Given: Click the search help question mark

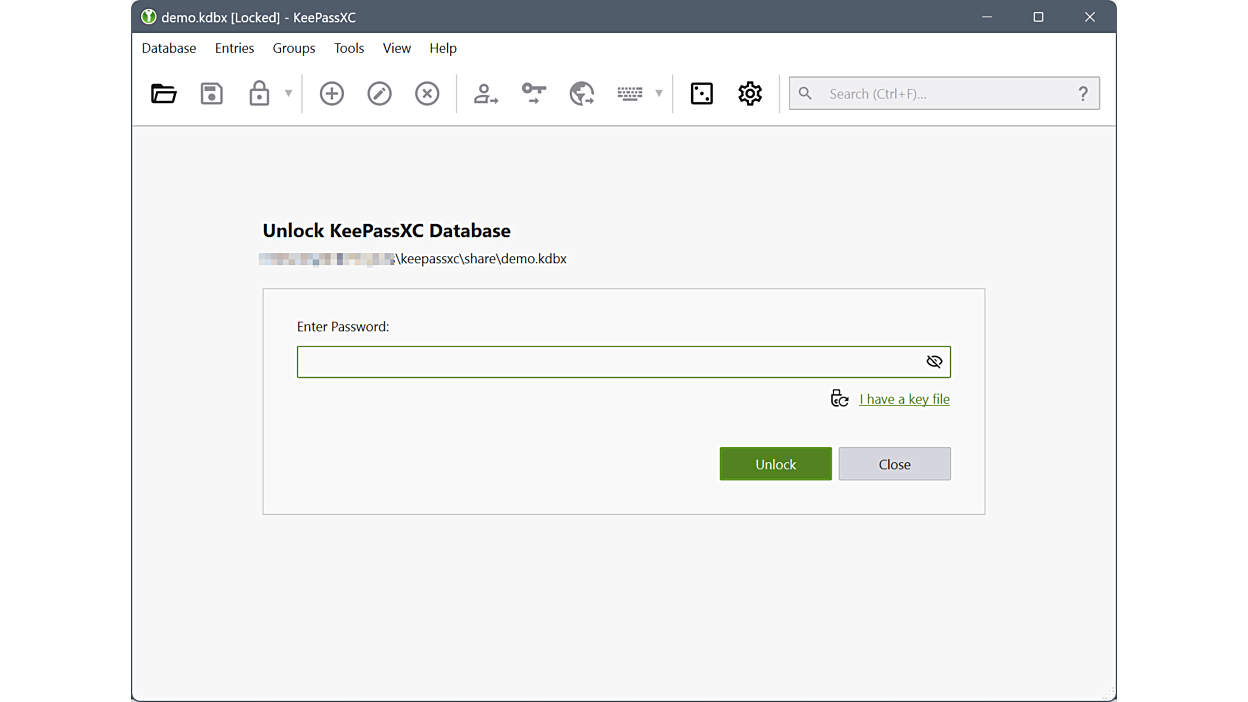Looking at the screenshot, I should point(1083,94).
